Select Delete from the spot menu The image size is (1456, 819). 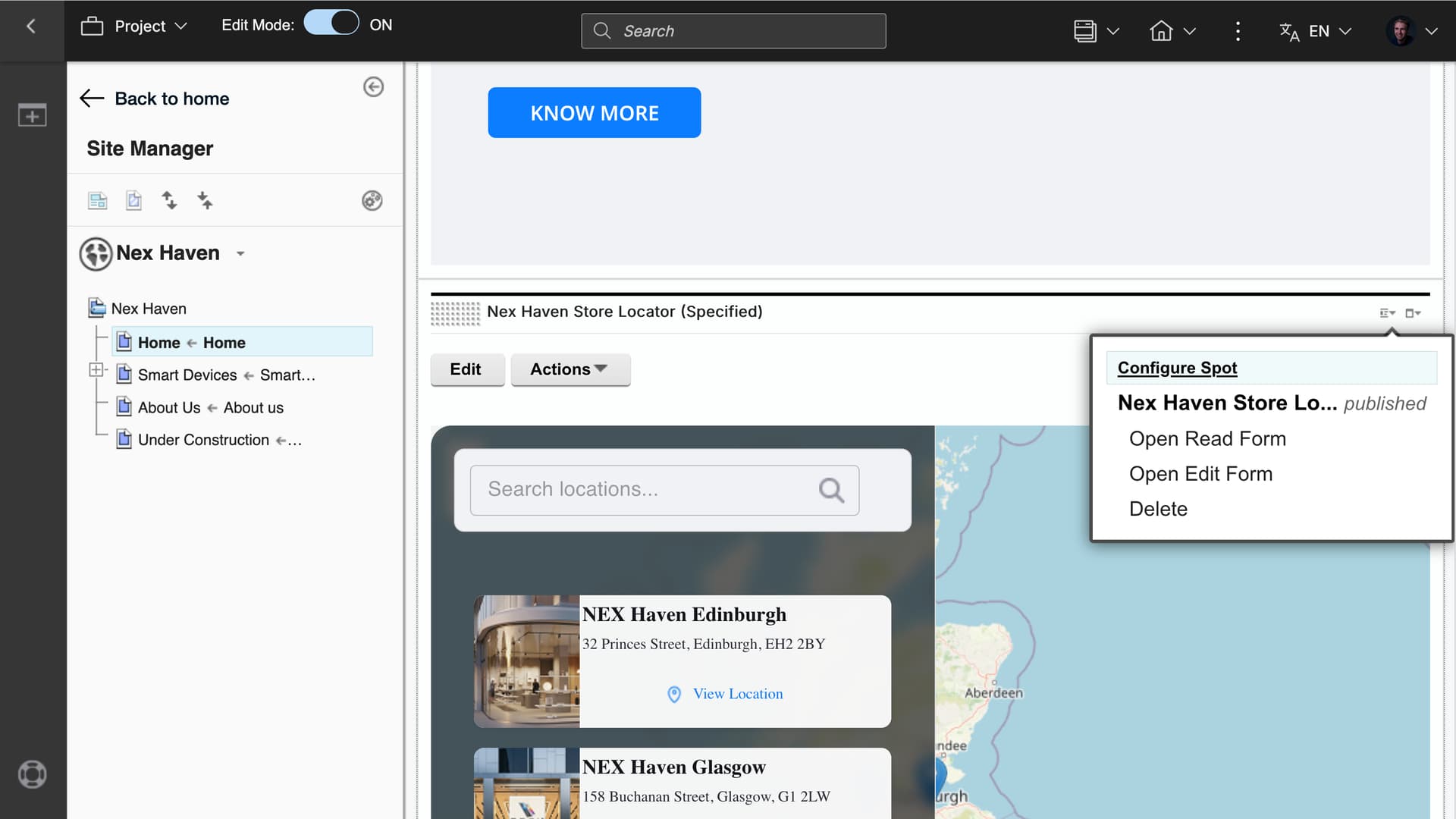coord(1158,509)
